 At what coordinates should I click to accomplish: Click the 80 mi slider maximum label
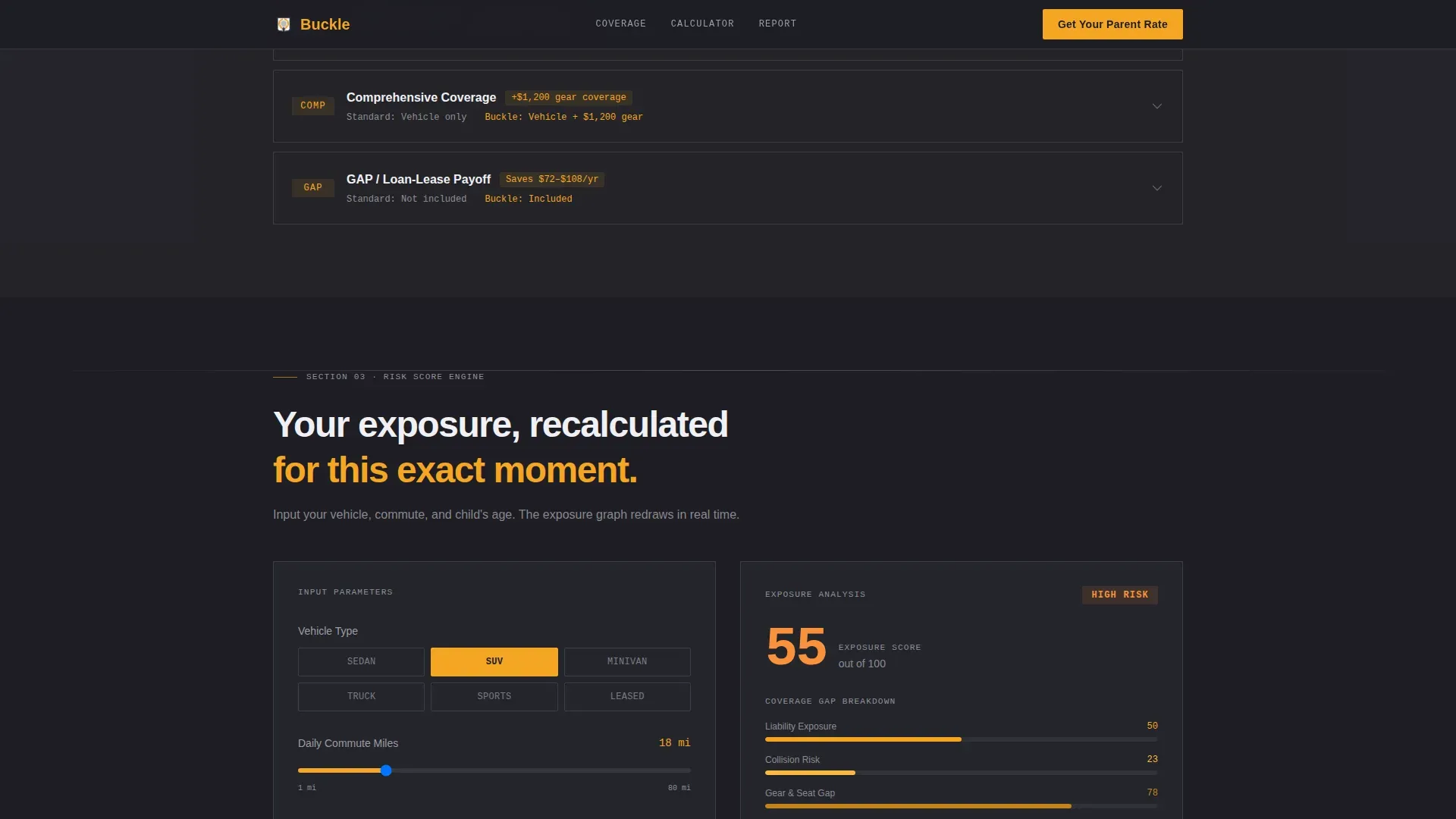click(x=679, y=788)
